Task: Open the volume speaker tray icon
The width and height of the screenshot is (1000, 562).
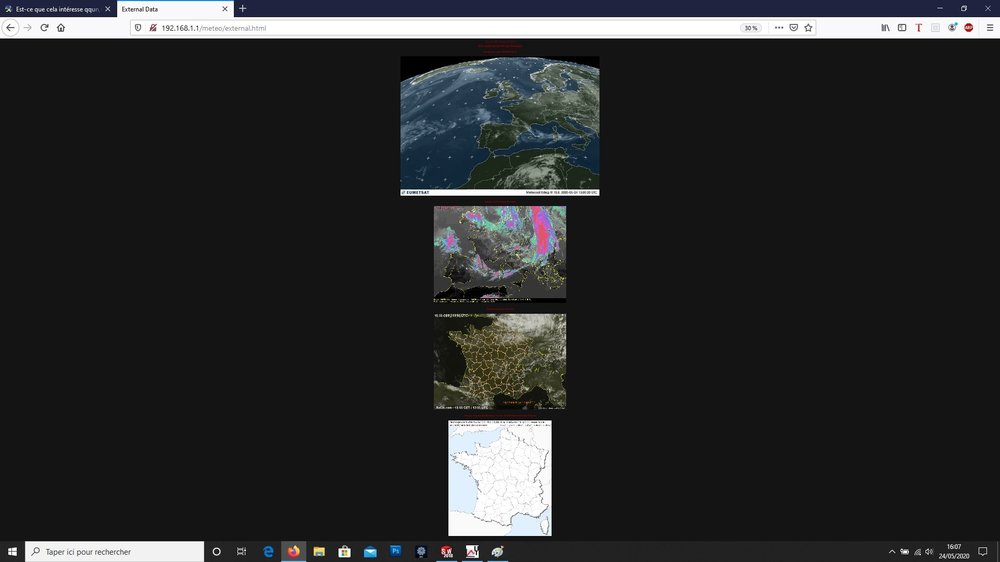Action: (929, 552)
